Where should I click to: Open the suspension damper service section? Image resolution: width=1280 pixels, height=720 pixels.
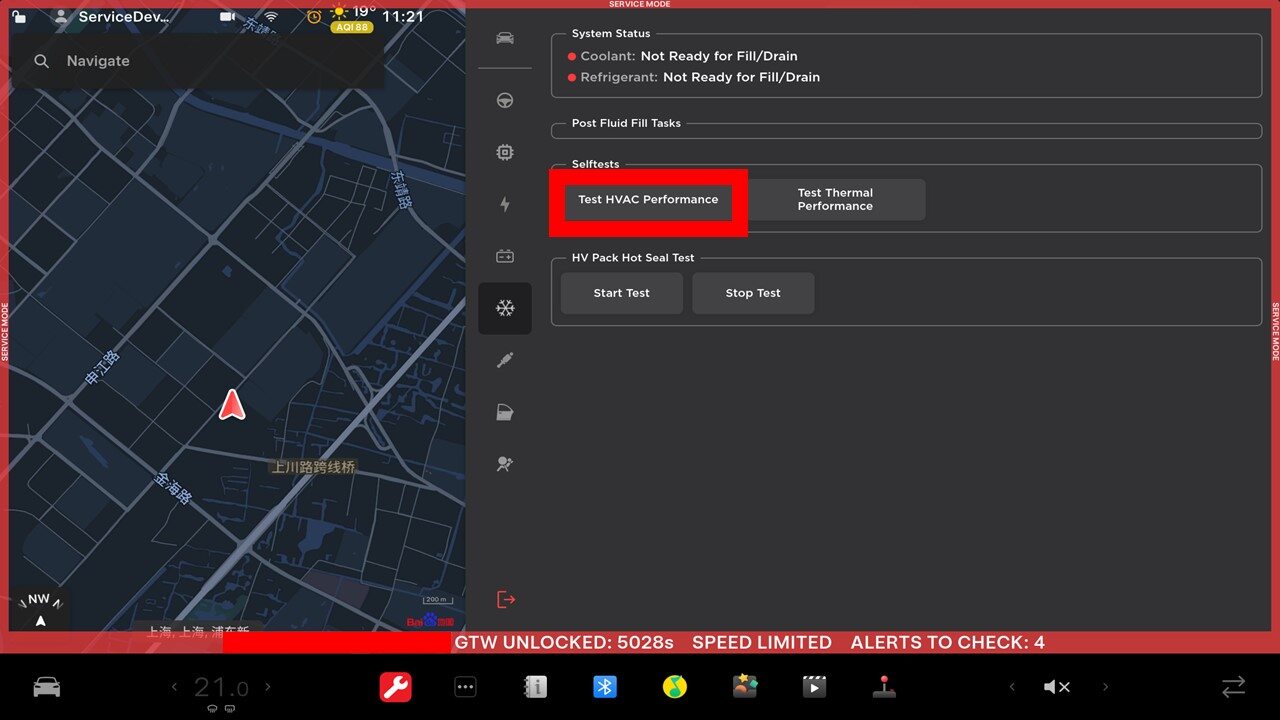tap(505, 360)
